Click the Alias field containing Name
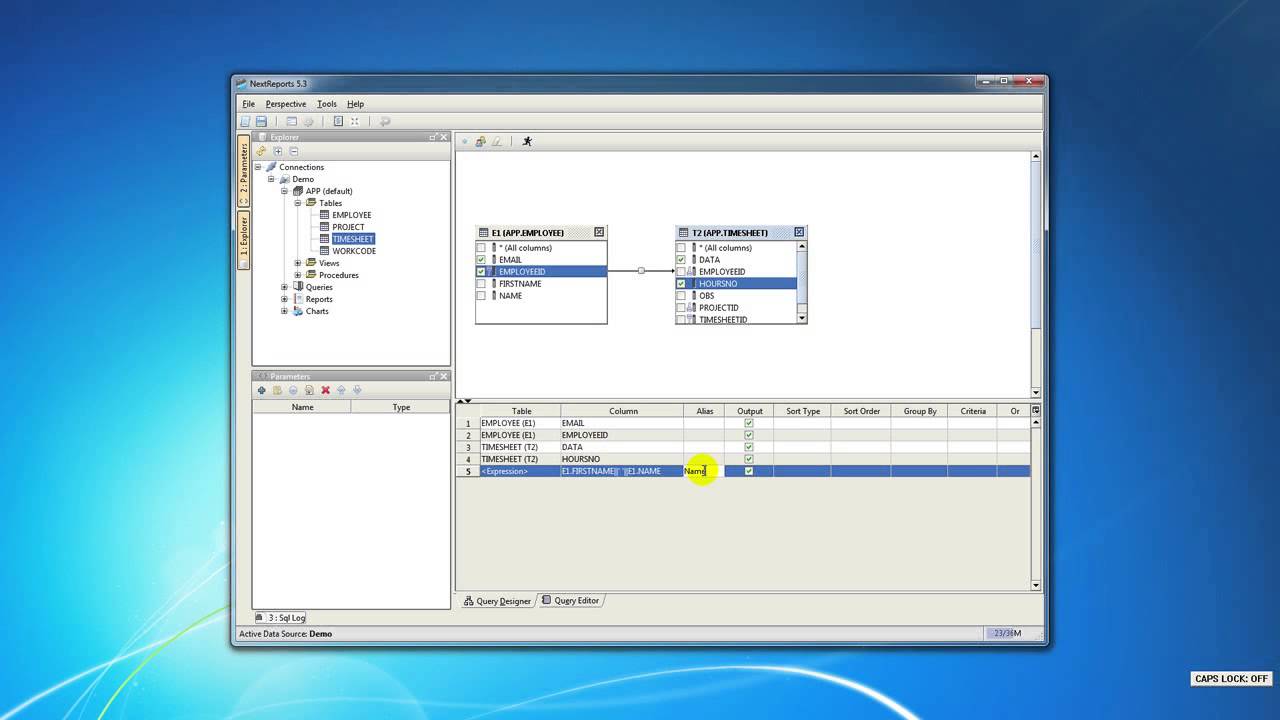1280x720 pixels. [x=704, y=471]
